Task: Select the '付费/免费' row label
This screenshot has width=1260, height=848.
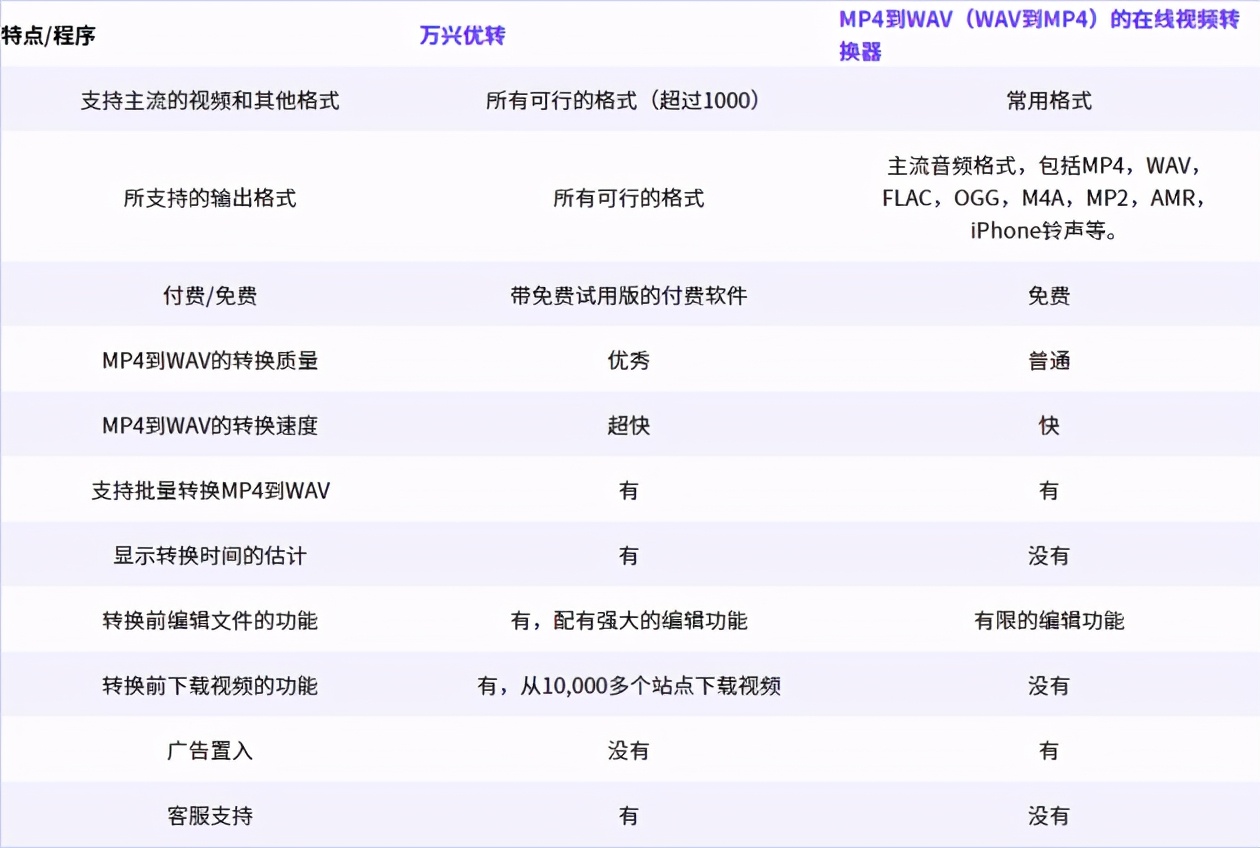Action: point(210,296)
